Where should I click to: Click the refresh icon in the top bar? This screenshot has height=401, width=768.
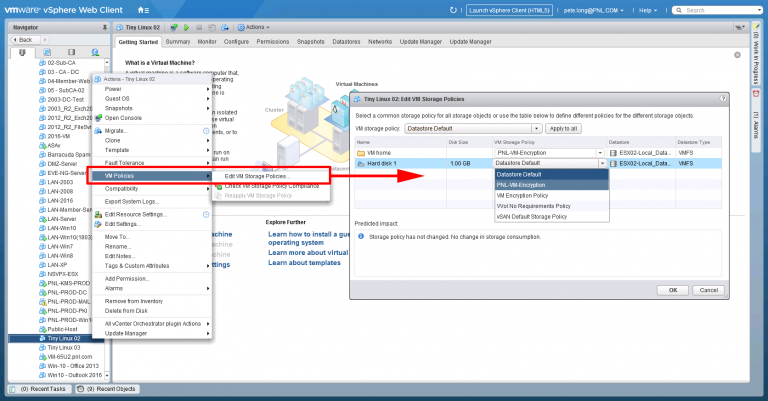[453, 10]
